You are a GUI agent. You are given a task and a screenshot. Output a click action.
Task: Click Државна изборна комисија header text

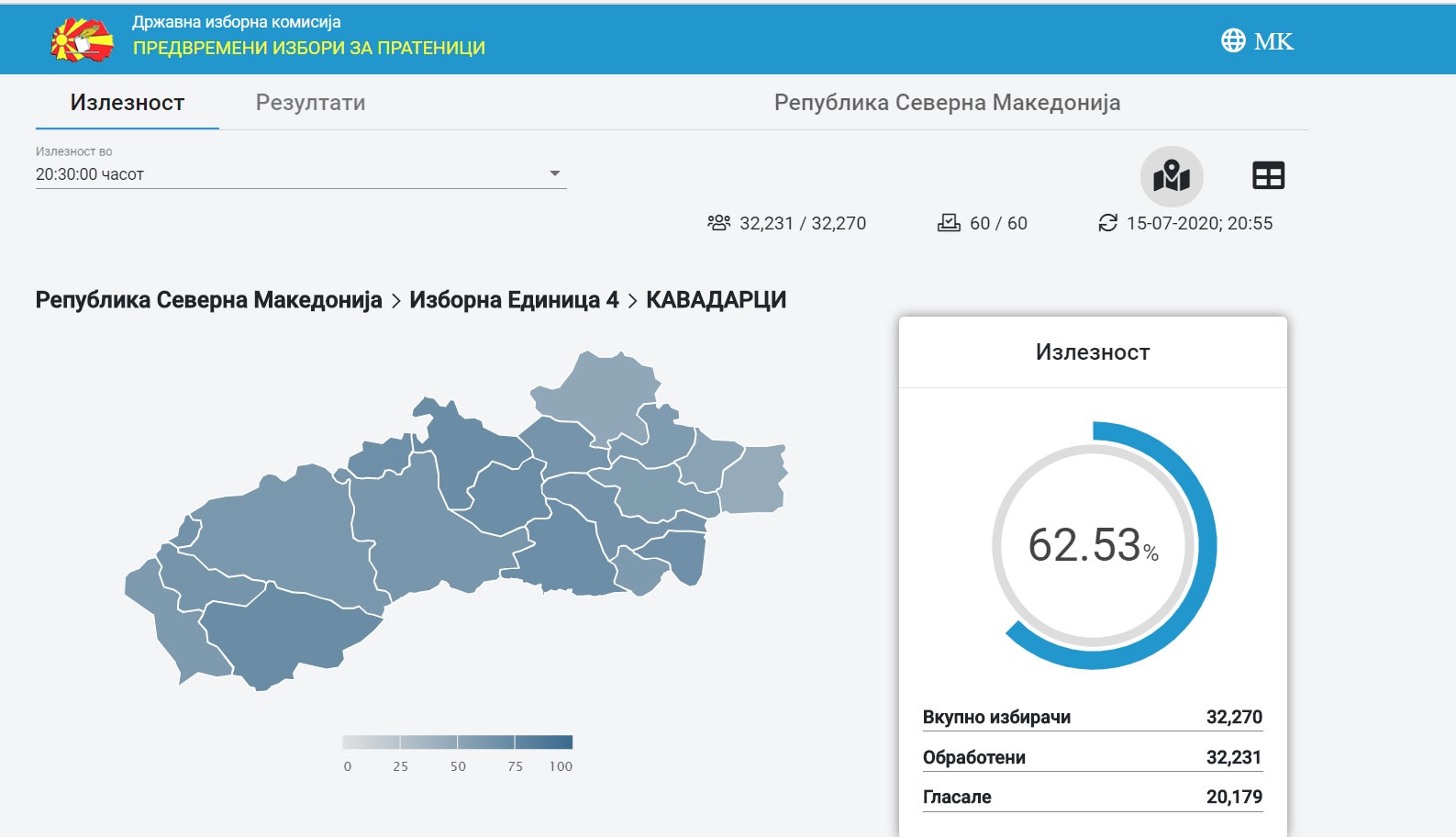pyautogui.click(x=237, y=22)
